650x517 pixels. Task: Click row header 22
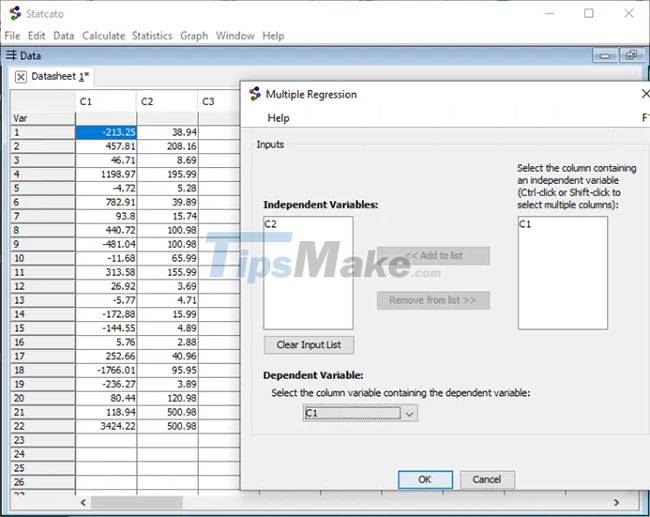coord(43,426)
